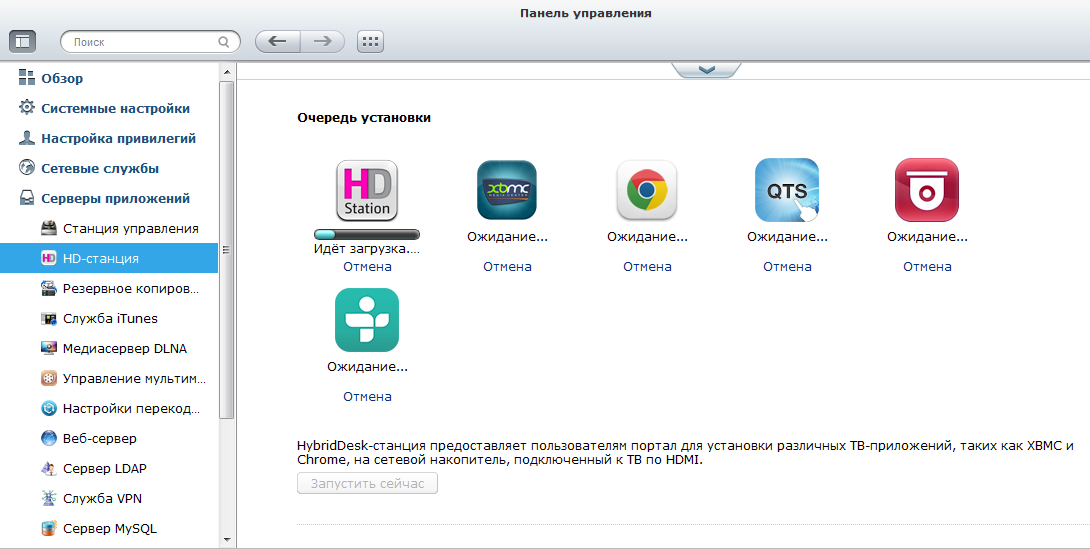Image resolution: width=1090 pixels, height=549 pixels.
Task: Click the Настройка привилегий user icon
Action: coord(26,138)
